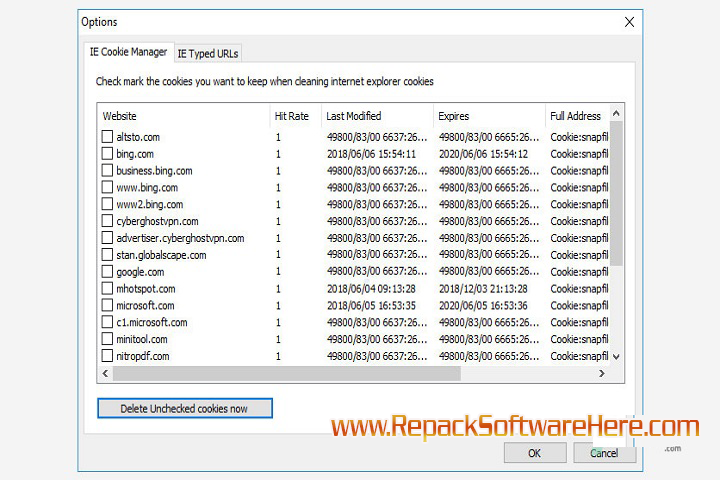The image size is (720, 480).
Task: Sort by Hit Rate column header
Action: (x=296, y=116)
